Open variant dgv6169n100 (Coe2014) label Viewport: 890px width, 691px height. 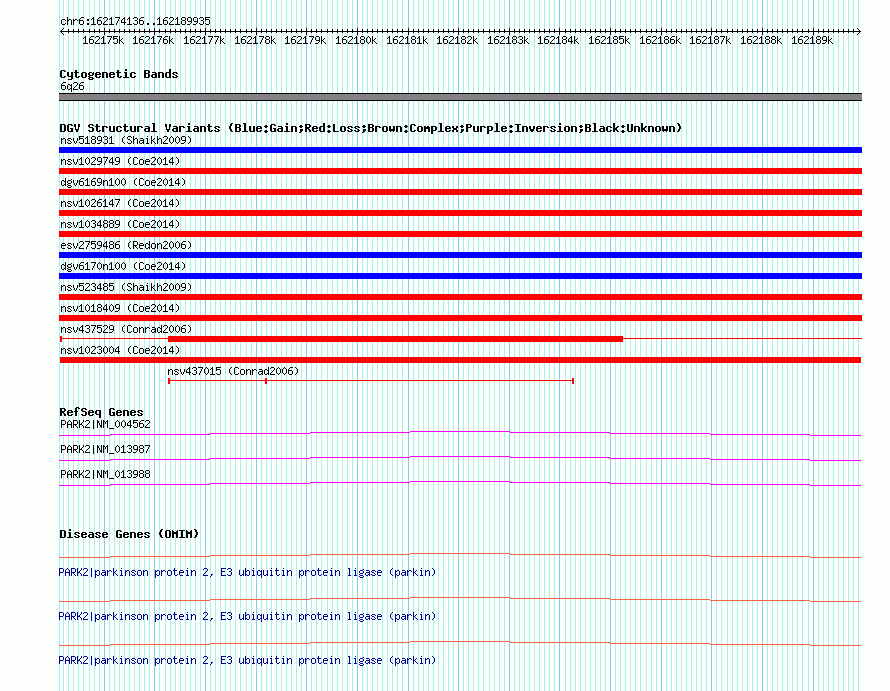[x=123, y=182]
